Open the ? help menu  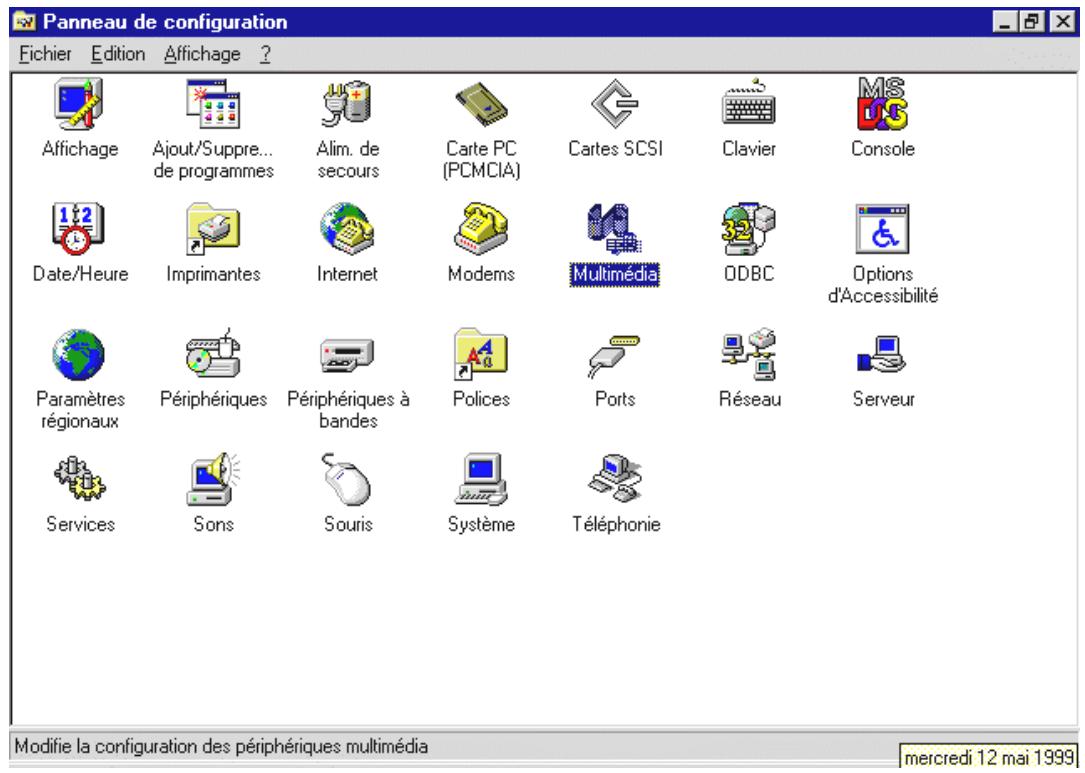click(x=265, y=54)
